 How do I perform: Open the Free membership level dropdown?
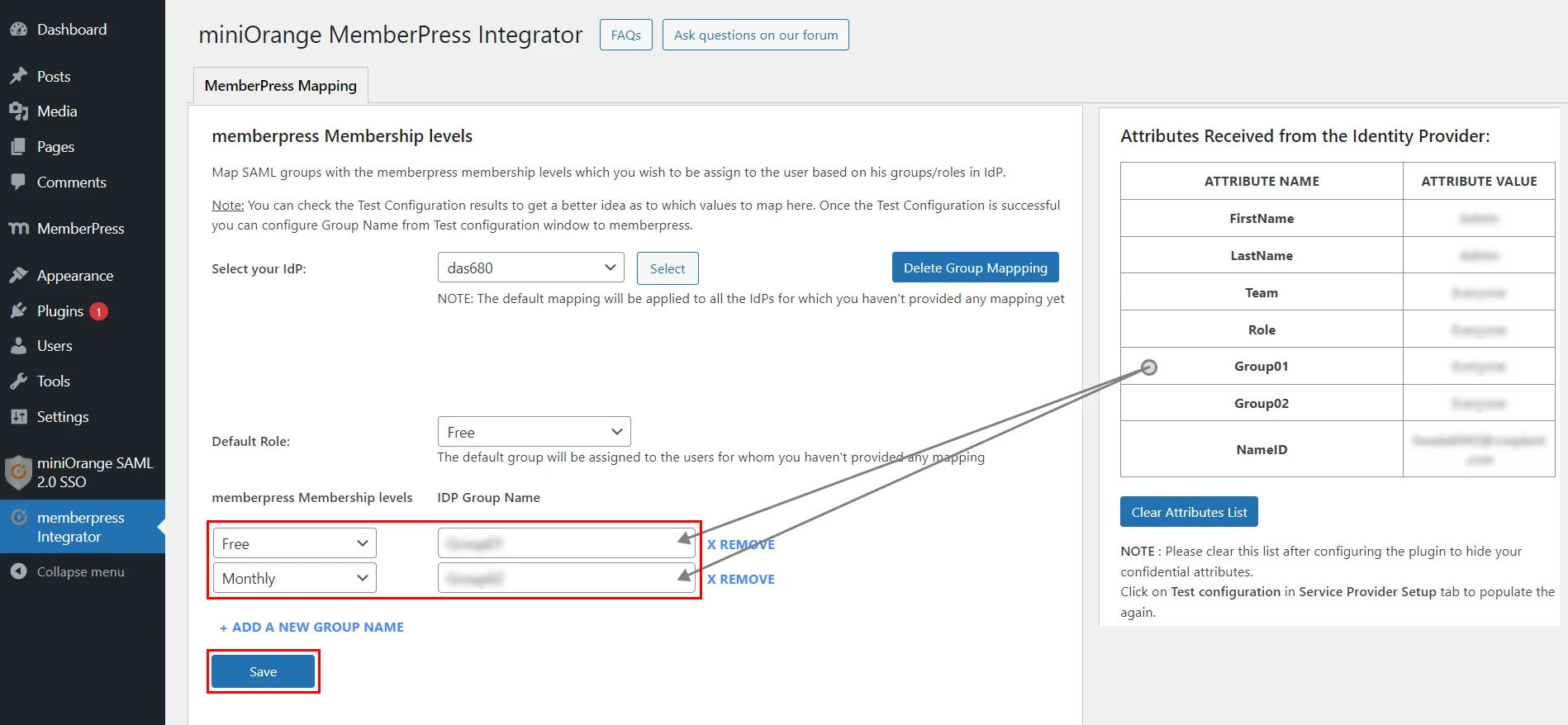[x=295, y=543]
